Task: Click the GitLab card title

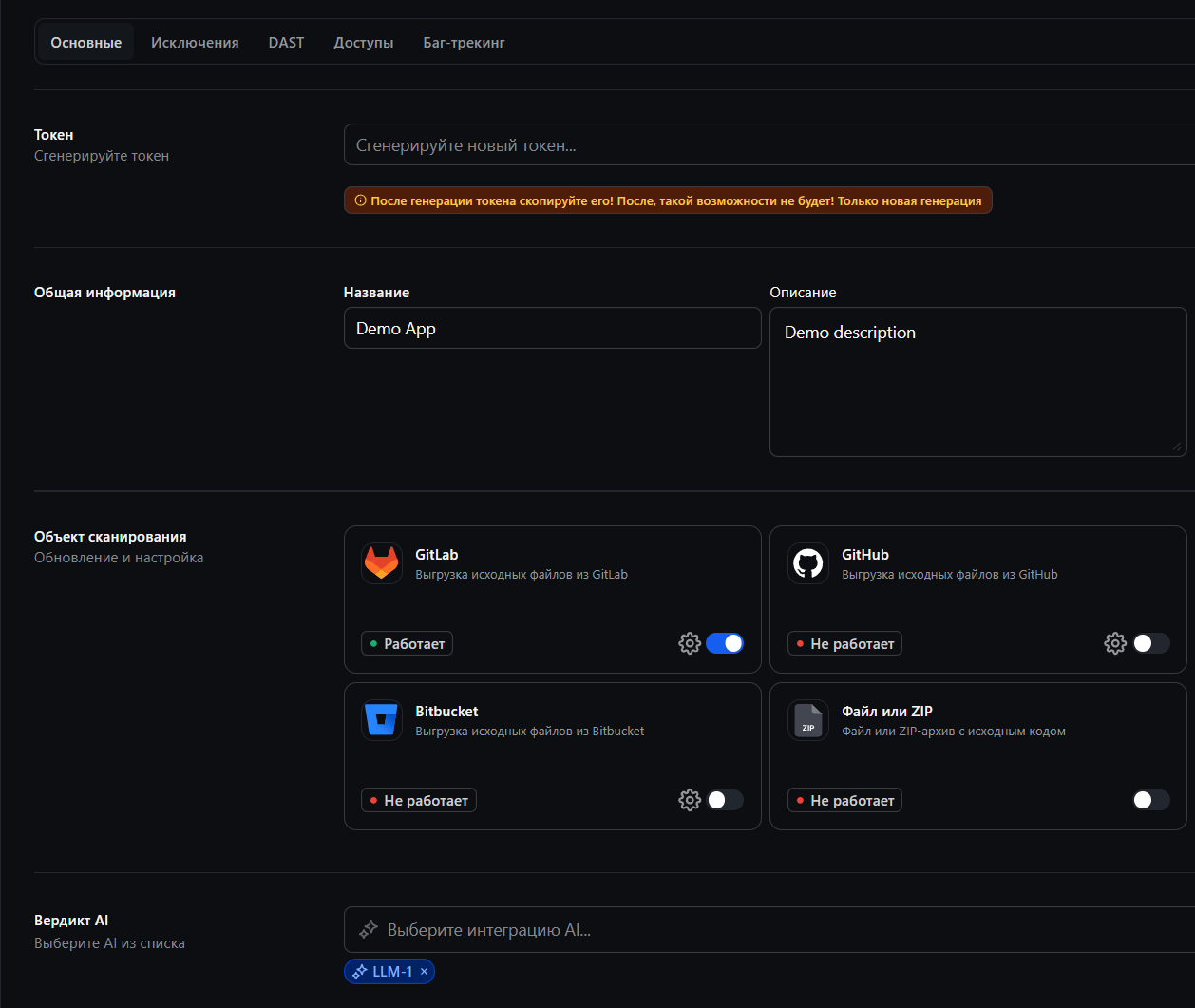Action: coord(437,554)
